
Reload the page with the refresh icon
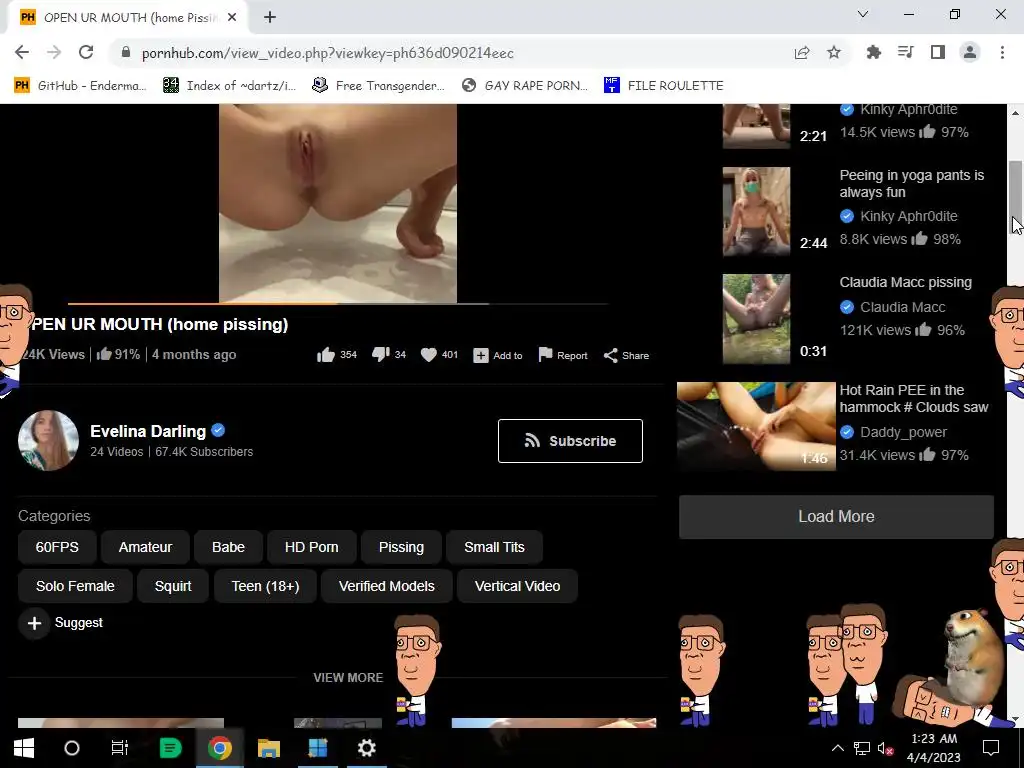tap(86, 52)
